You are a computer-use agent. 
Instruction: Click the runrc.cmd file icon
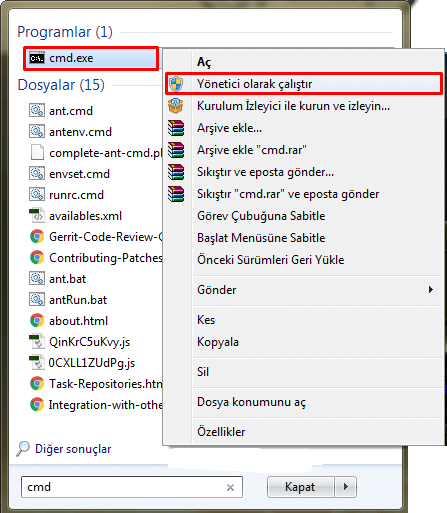tap(37, 195)
